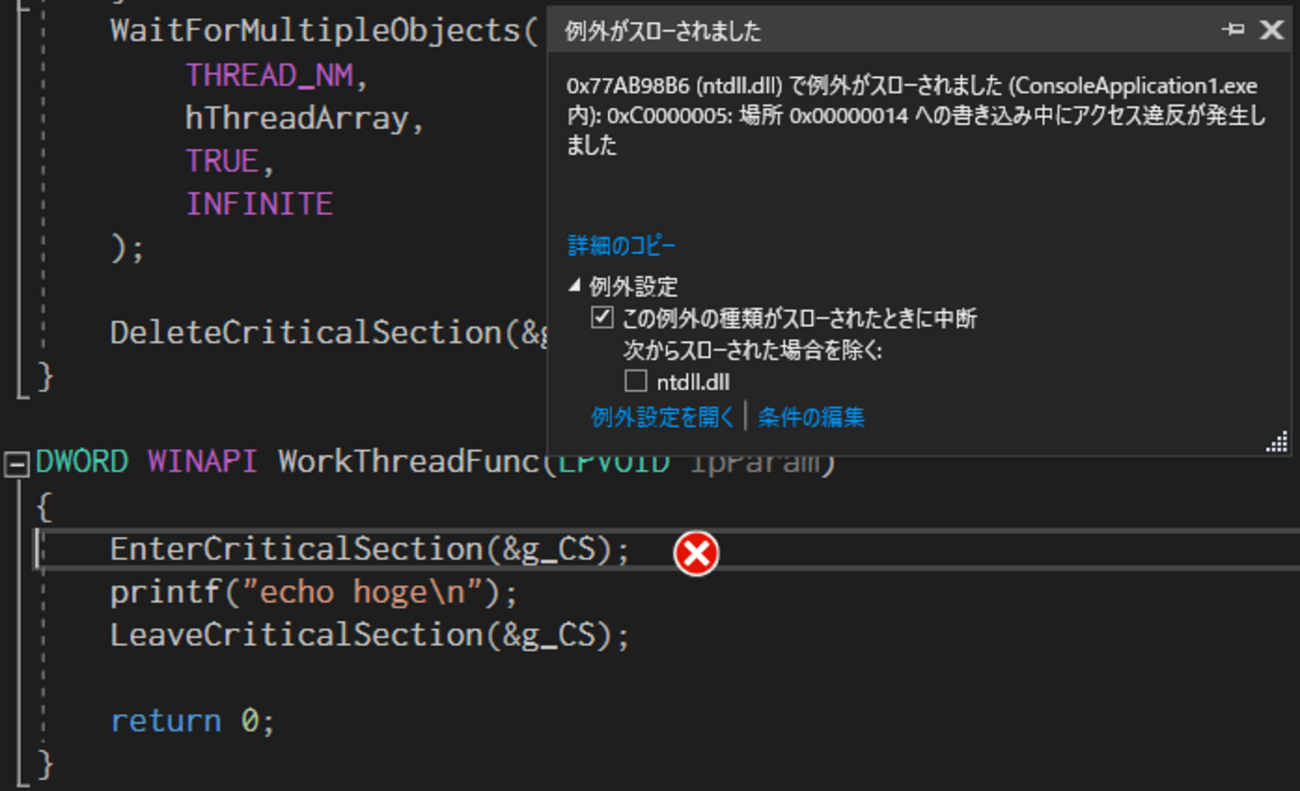Collapse the 例外設定 section
The height and width of the screenshot is (791, 1300).
coord(575,287)
